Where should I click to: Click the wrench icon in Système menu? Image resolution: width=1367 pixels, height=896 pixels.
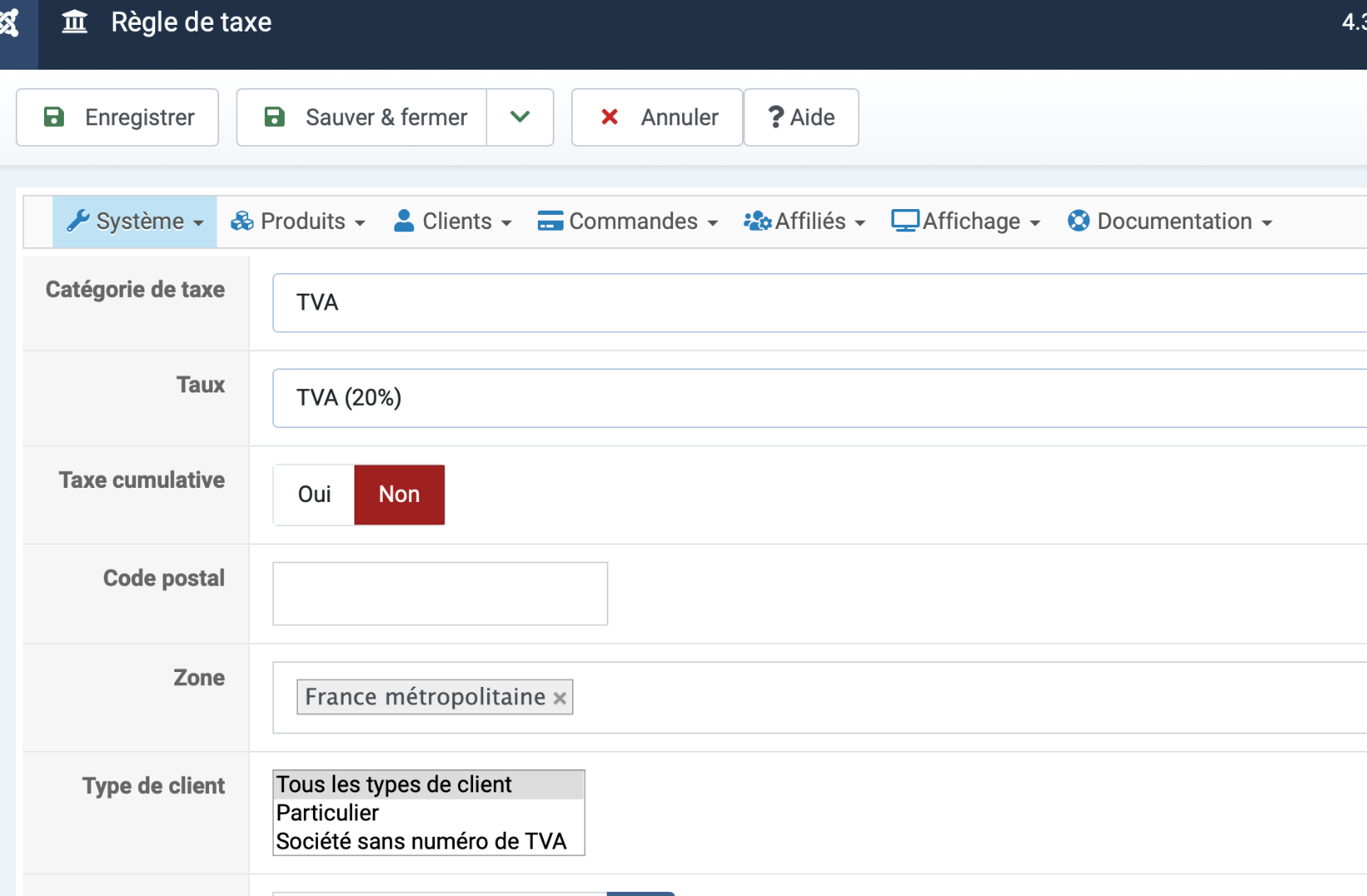78,221
